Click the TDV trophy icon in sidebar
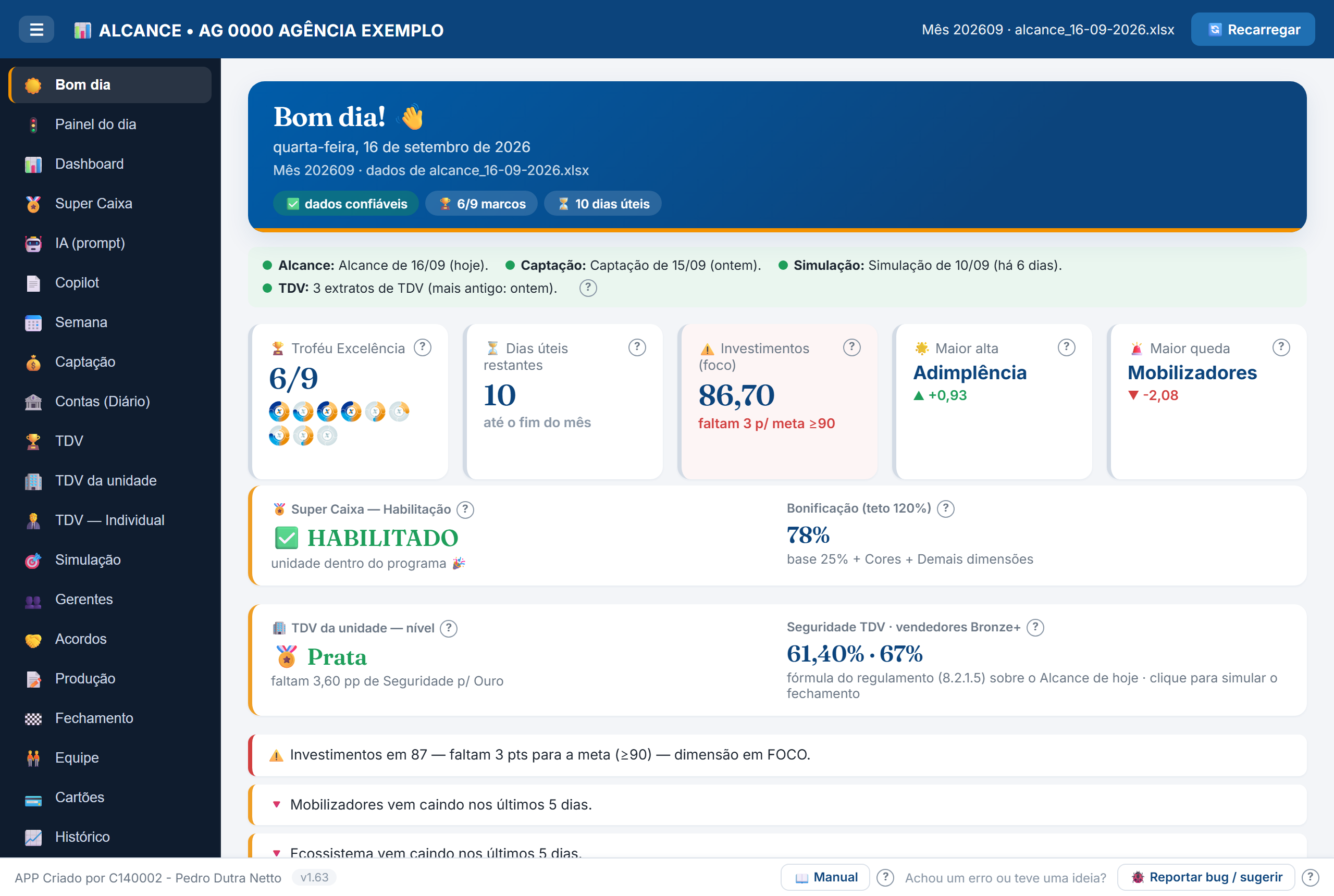 coord(33,441)
